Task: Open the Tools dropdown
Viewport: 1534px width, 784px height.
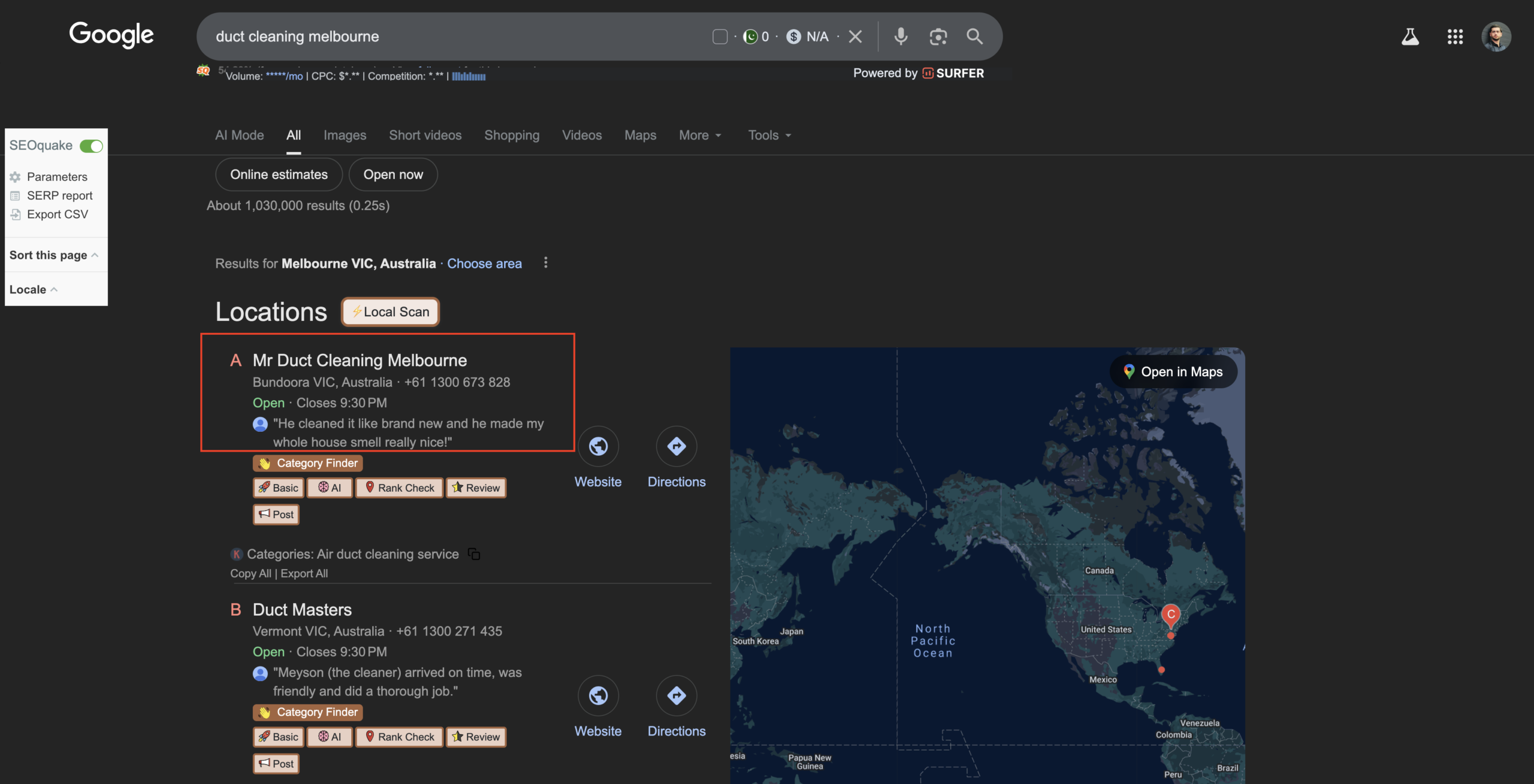Action: 769,135
